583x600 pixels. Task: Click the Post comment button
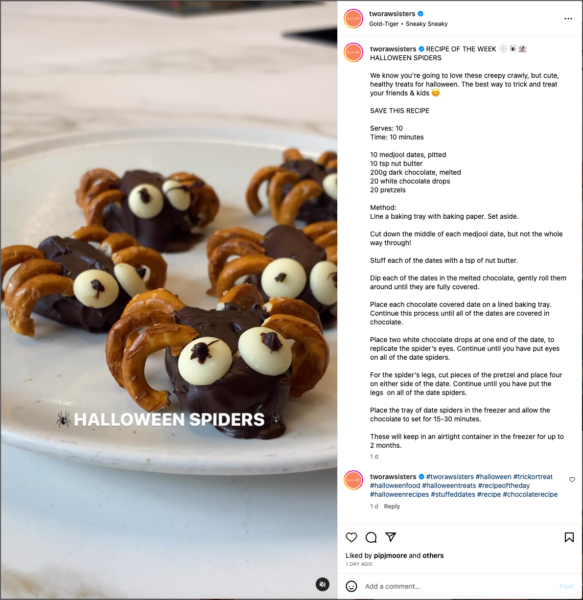(x=566, y=586)
